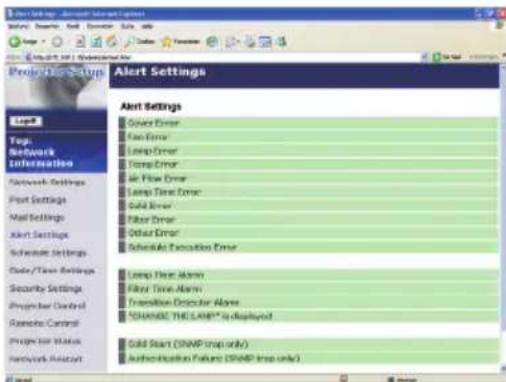Click the Home icon in toolbar

(112, 42)
